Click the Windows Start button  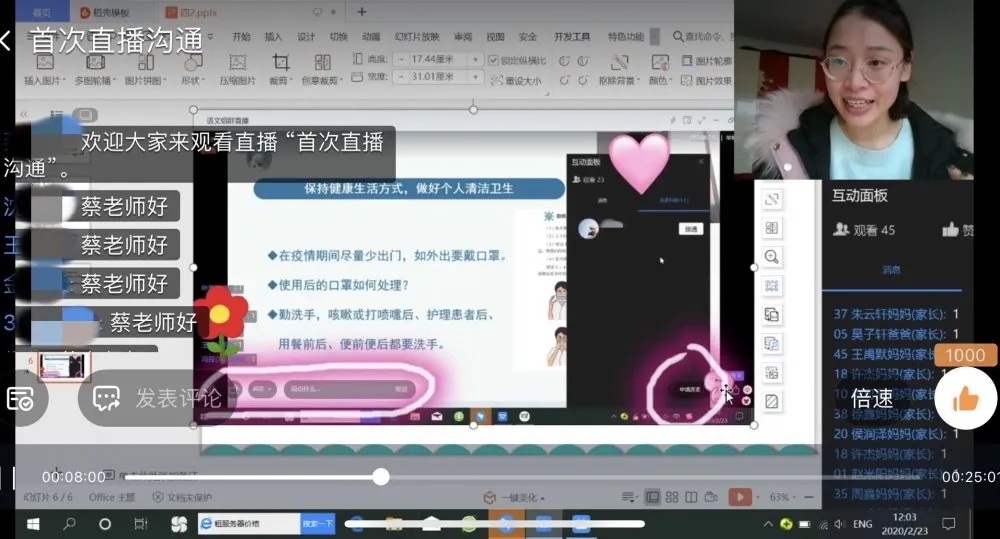(x=32, y=523)
